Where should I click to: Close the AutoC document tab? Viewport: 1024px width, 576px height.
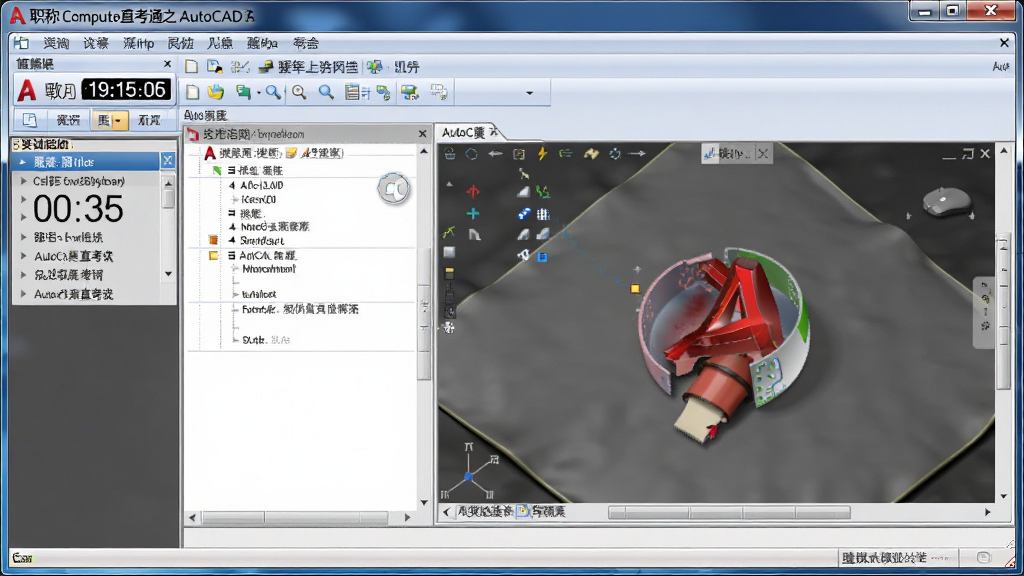click(494, 132)
